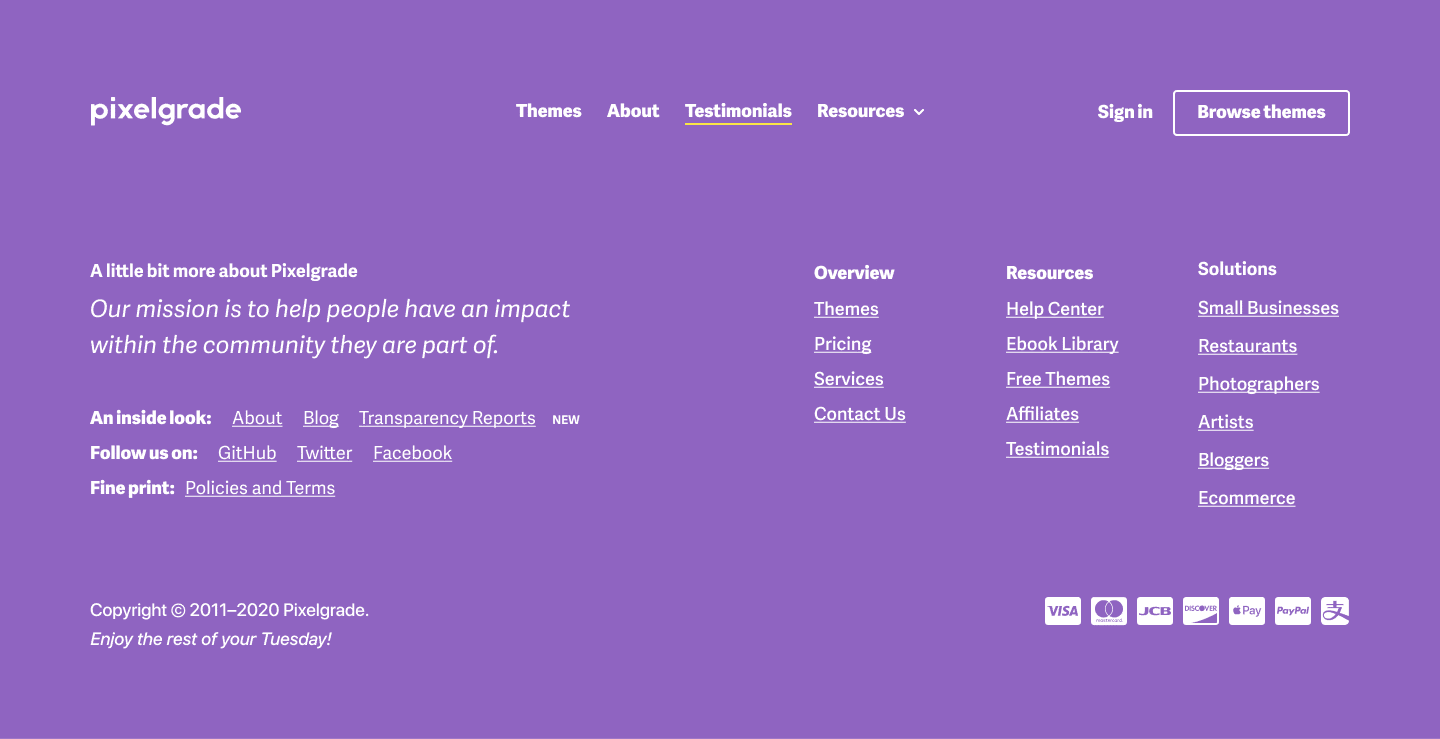Click the Pricing link under Overview
The image size is (1440, 739).
click(x=842, y=343)
